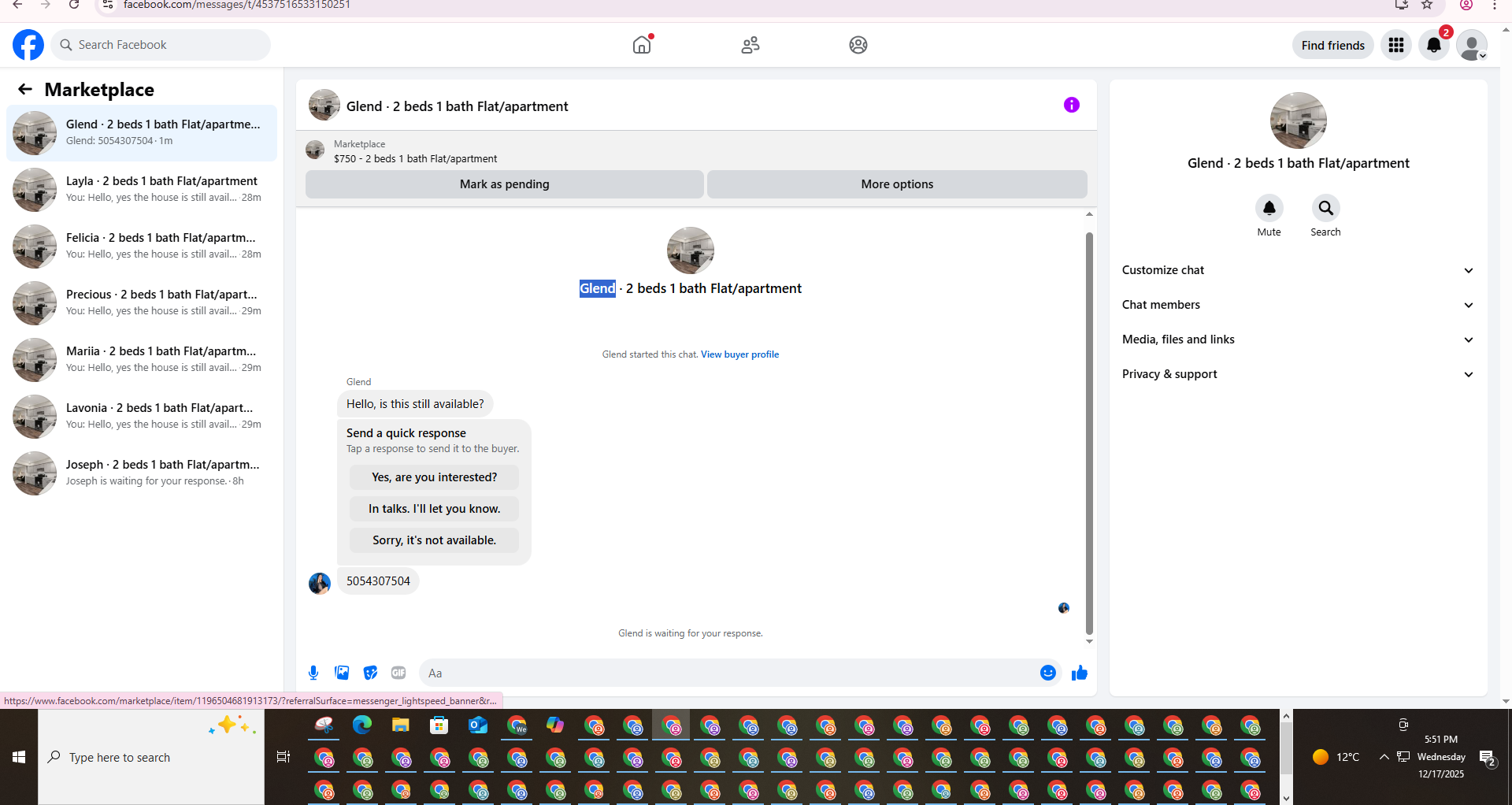Mute this conversation with the bell icon
The image size is (1512, 805).
(x=1269, y=208)
